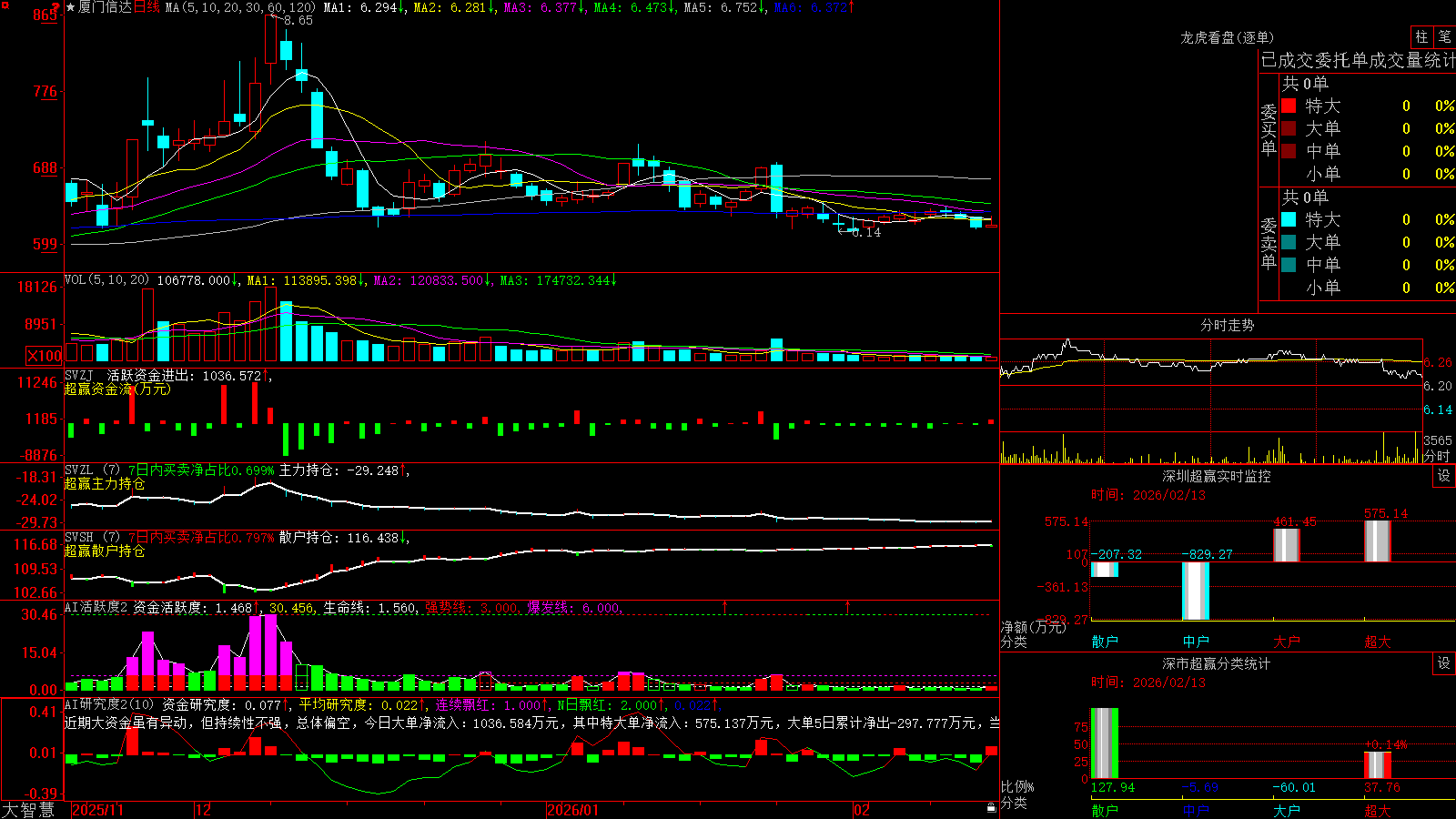1456x819 pixels.
Task: Click the 已成交委托单成交量统计 header
Action: [1358, 60]
